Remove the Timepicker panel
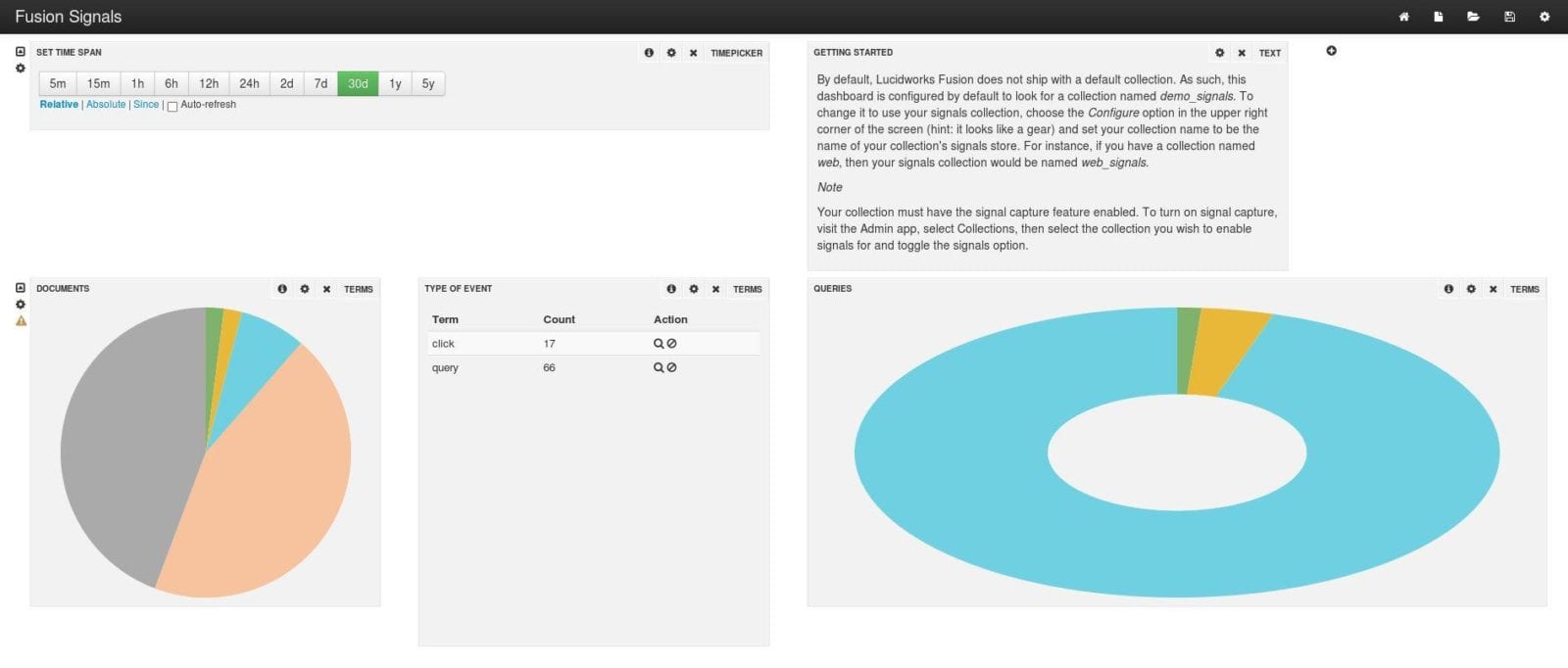 pos(693,53)
